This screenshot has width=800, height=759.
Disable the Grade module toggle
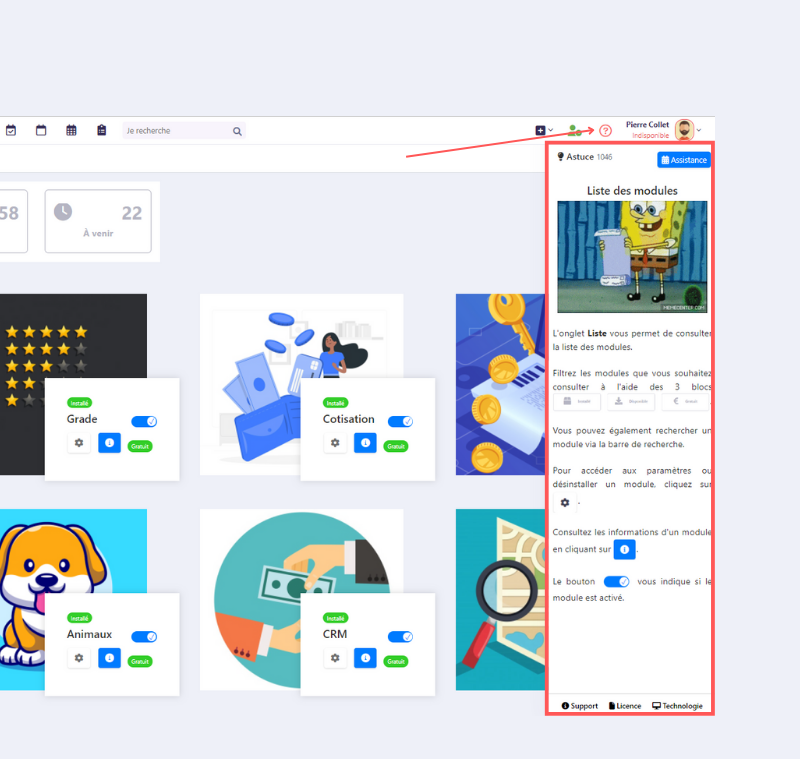click(144, 421)
